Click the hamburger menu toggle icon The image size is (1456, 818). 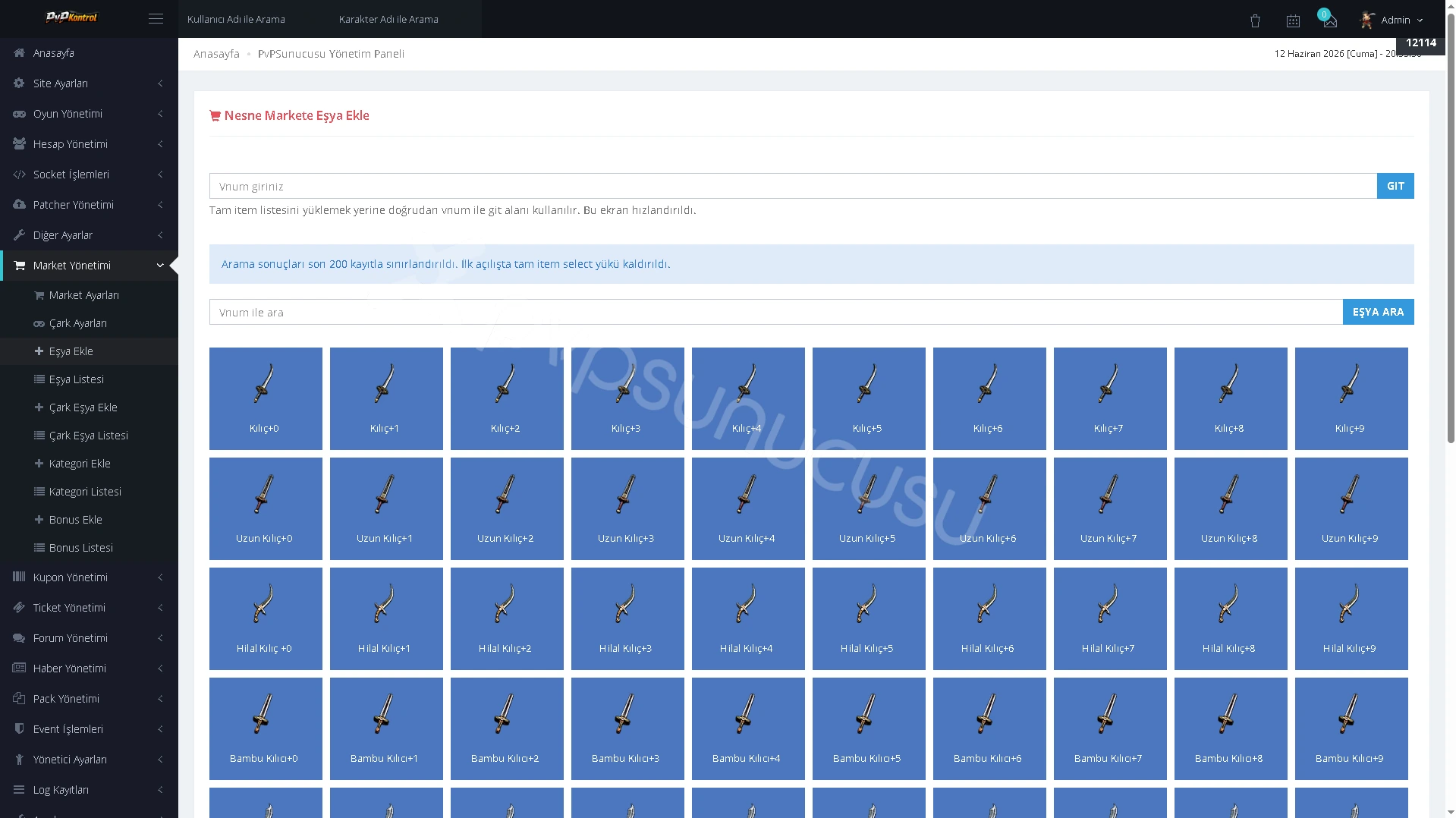point(156,19)
